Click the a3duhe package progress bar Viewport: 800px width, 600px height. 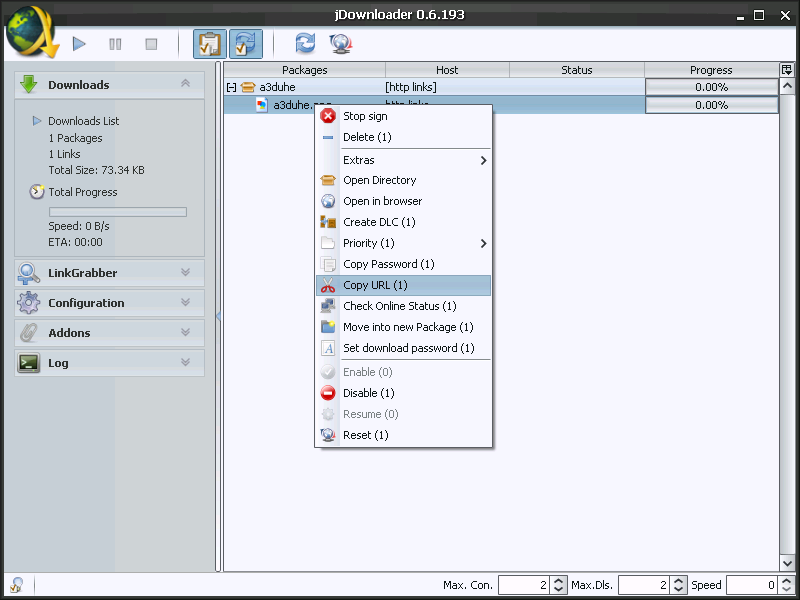point(712,87)
